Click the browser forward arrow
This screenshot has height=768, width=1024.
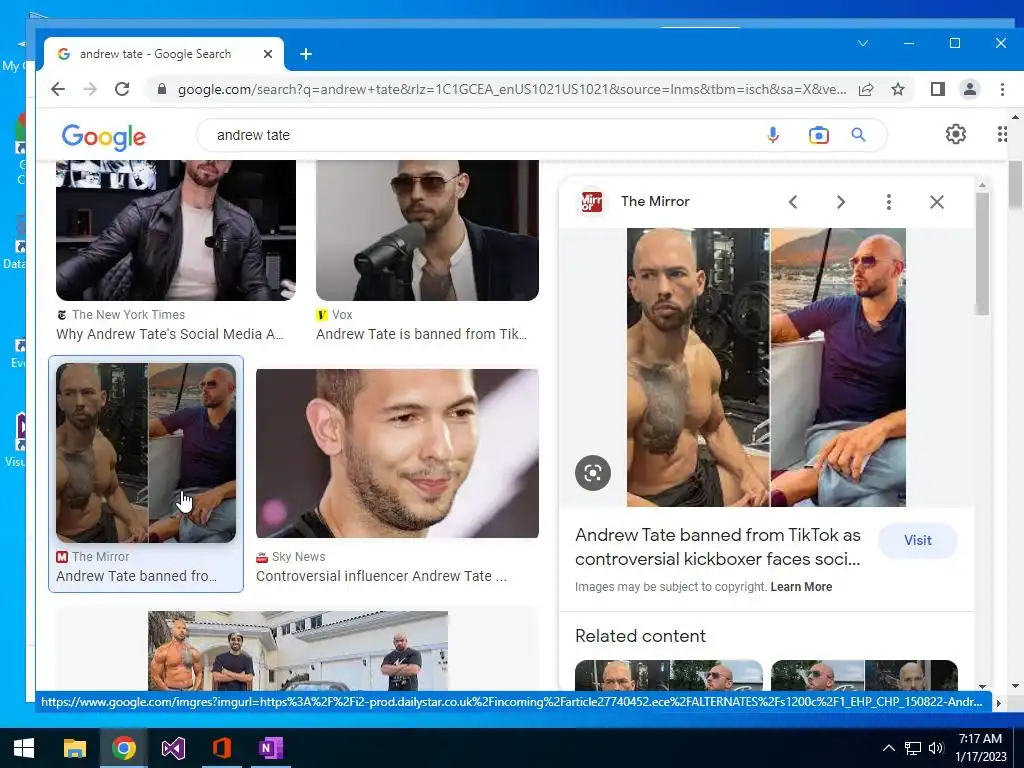click(89, 89)
